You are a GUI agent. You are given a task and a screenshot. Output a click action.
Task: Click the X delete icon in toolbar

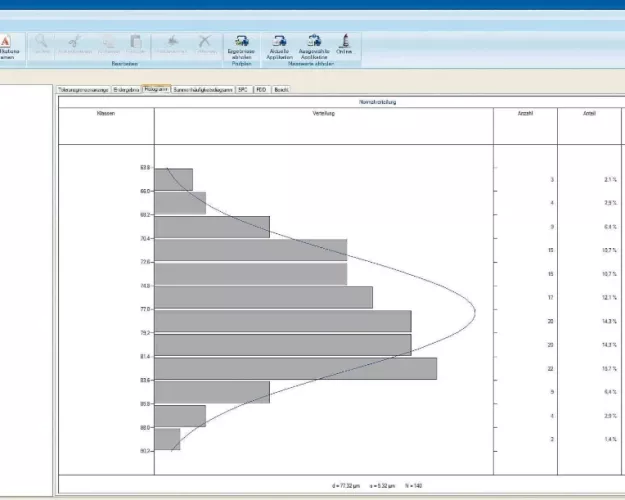point(205,41)
